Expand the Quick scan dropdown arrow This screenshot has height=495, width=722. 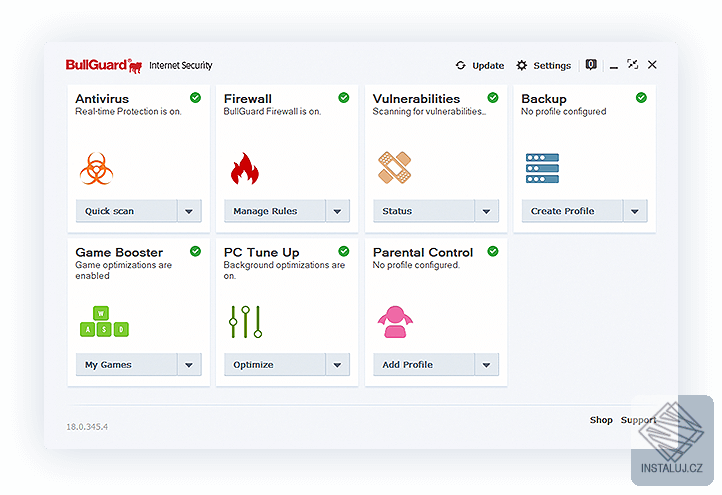pyautogui.click(x=189, y=211)
